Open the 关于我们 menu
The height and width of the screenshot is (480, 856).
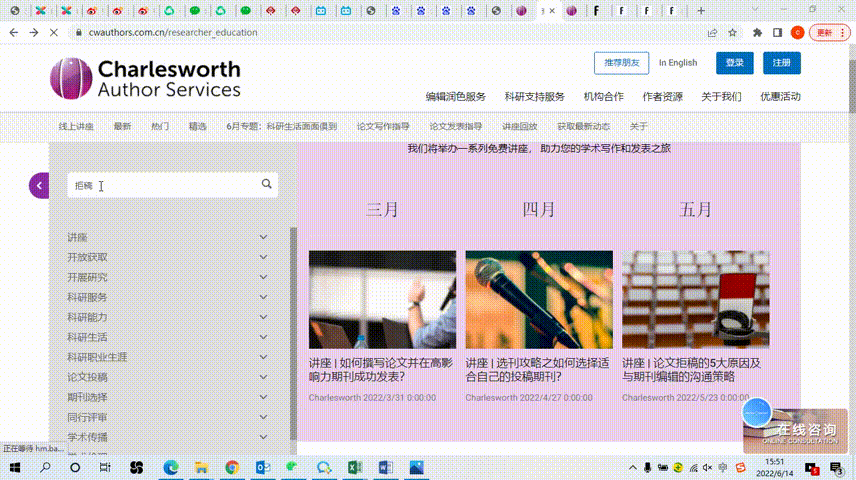721,97
